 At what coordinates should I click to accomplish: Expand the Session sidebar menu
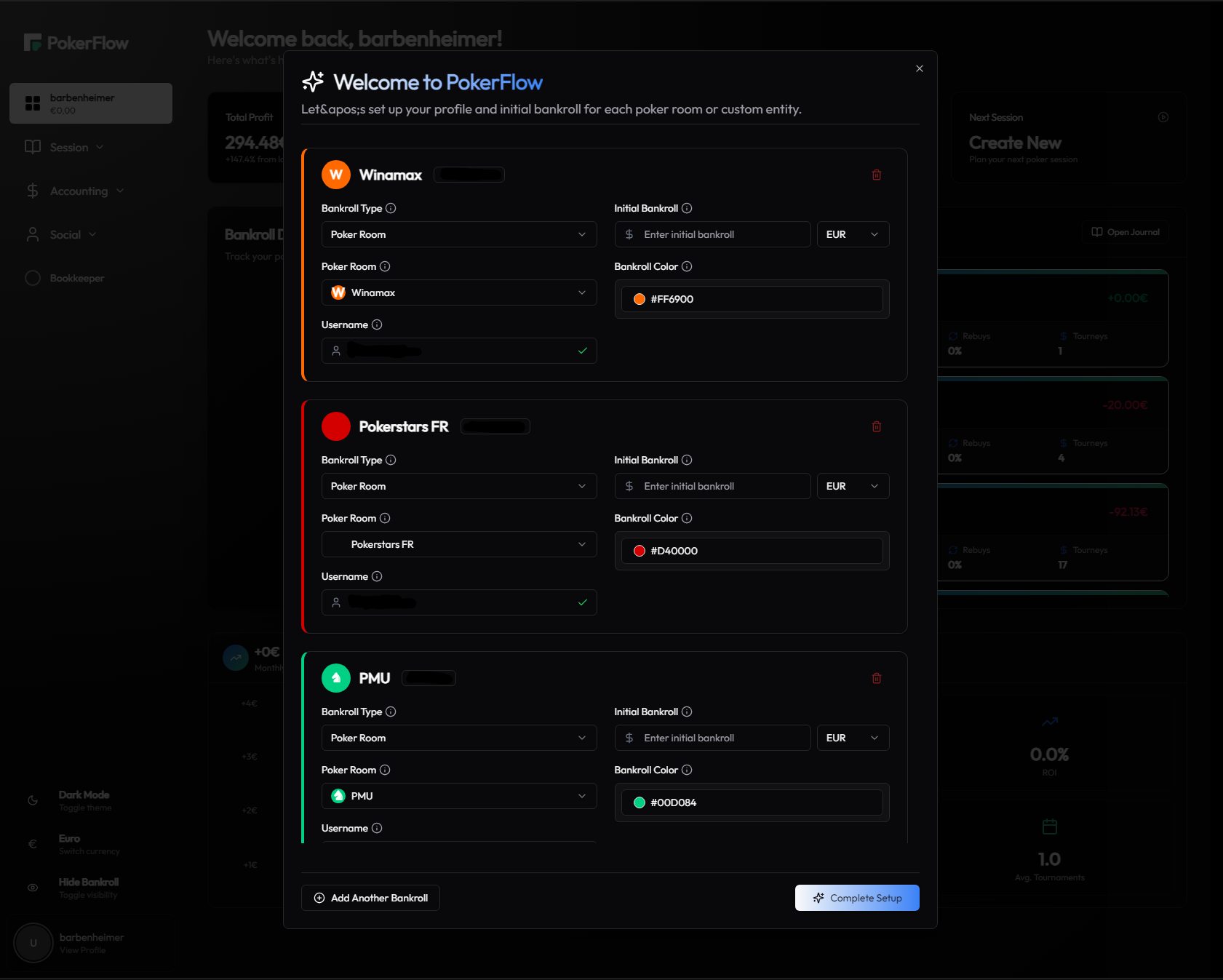[x=64, y=147]
